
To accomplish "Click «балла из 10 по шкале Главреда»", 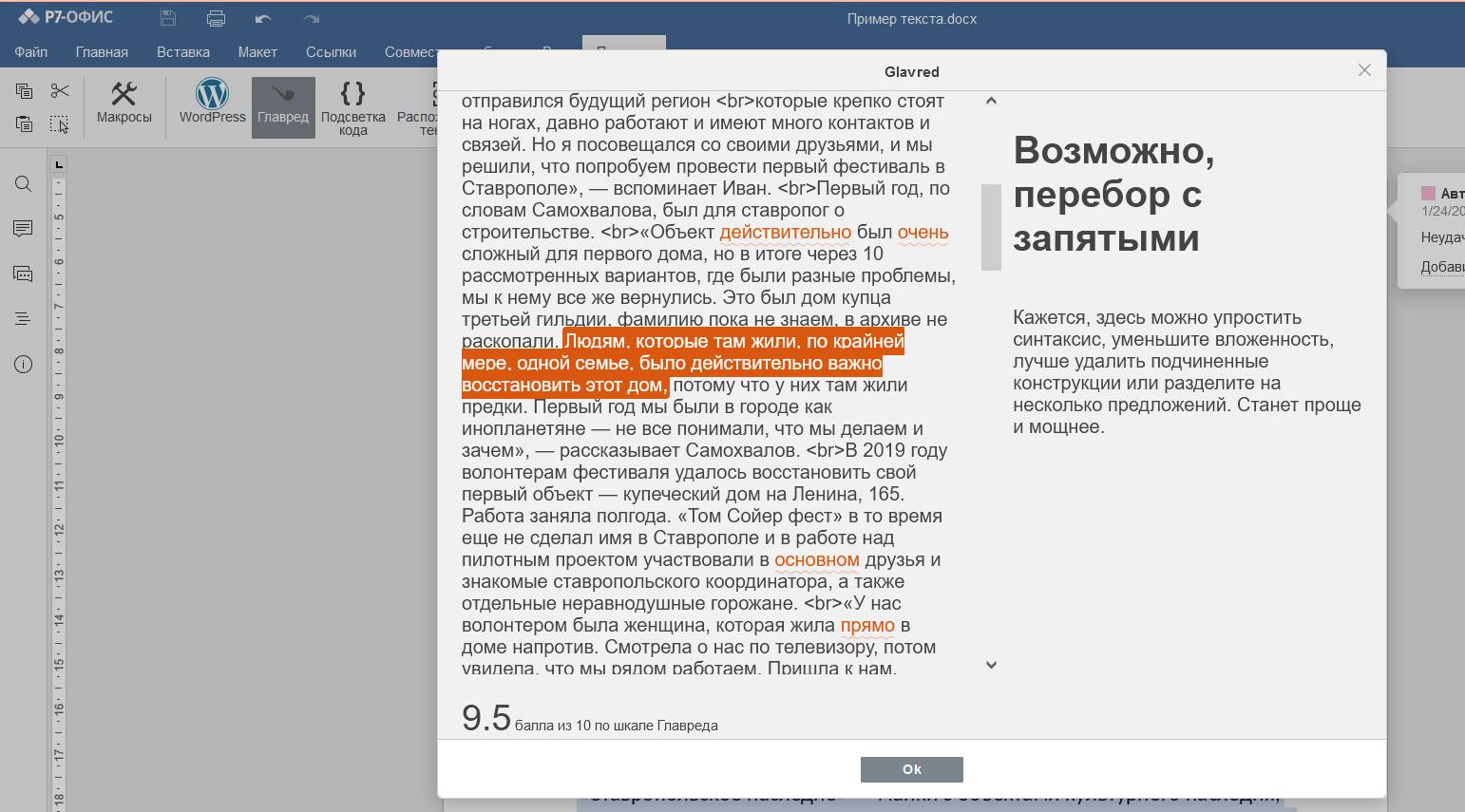I will coord(617,726).
